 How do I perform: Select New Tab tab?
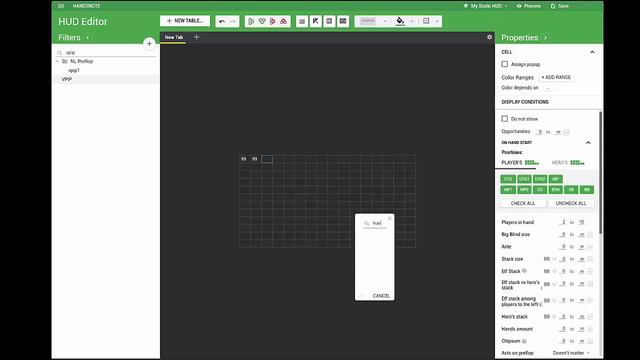(173, 37)
